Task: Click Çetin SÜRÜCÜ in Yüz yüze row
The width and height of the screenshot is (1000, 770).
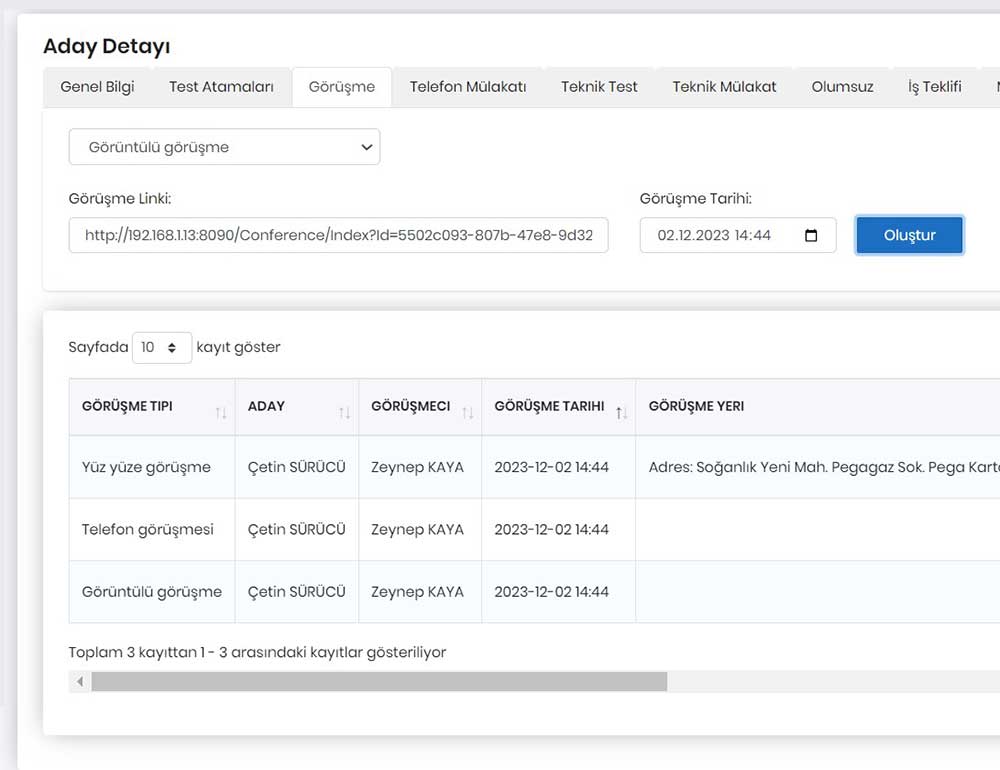Action: tap(297, 467)
